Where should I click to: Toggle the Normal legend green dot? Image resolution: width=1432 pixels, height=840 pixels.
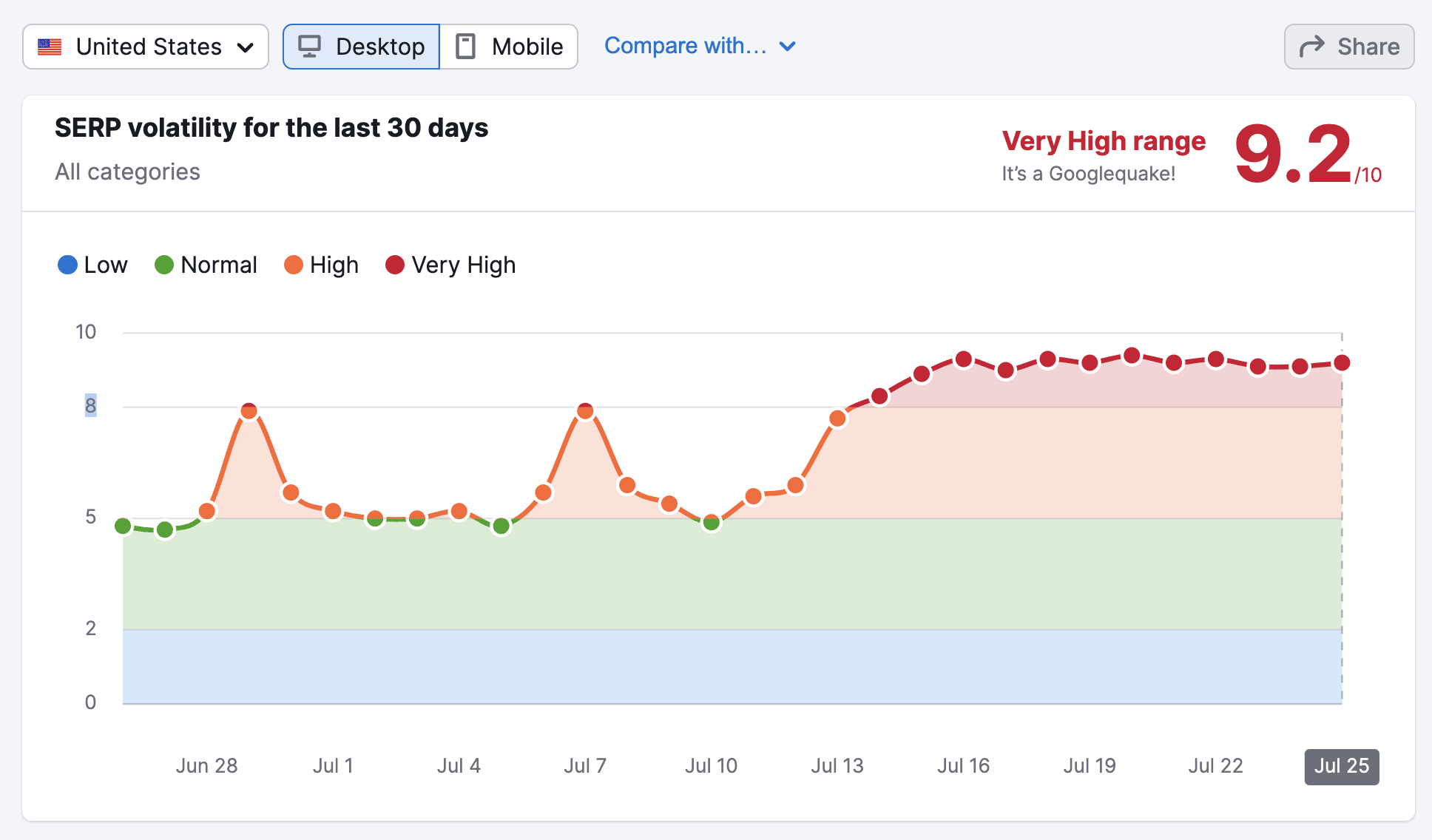[164, 265]
